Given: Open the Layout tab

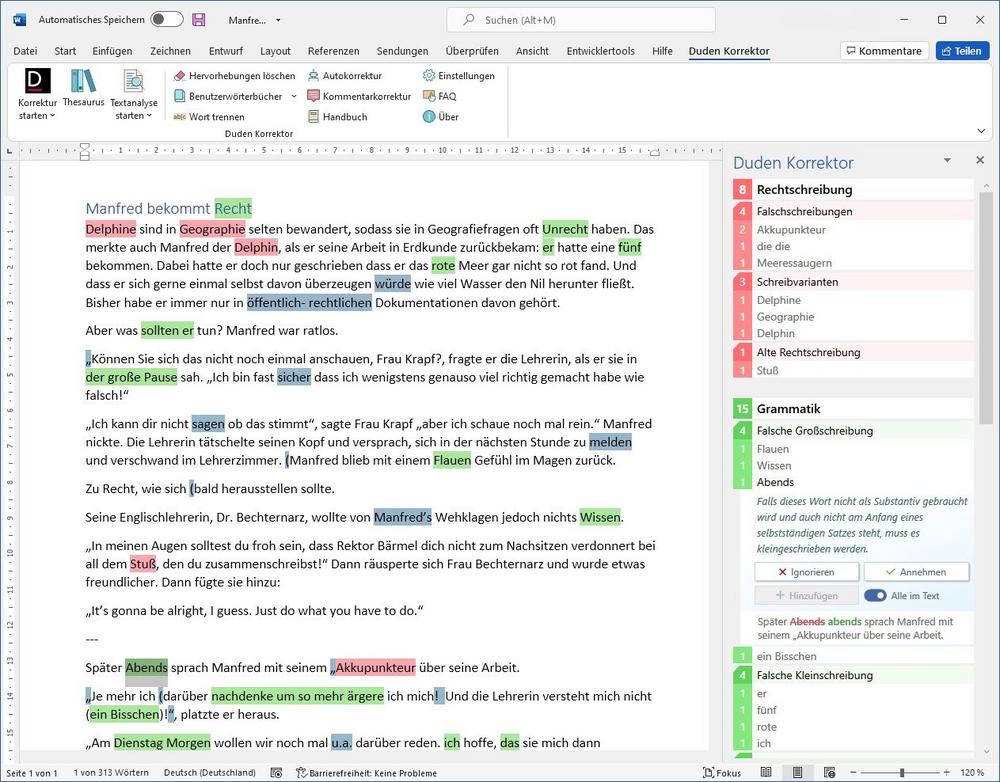Looking at the screenshot, I should (x=275, y=51).
